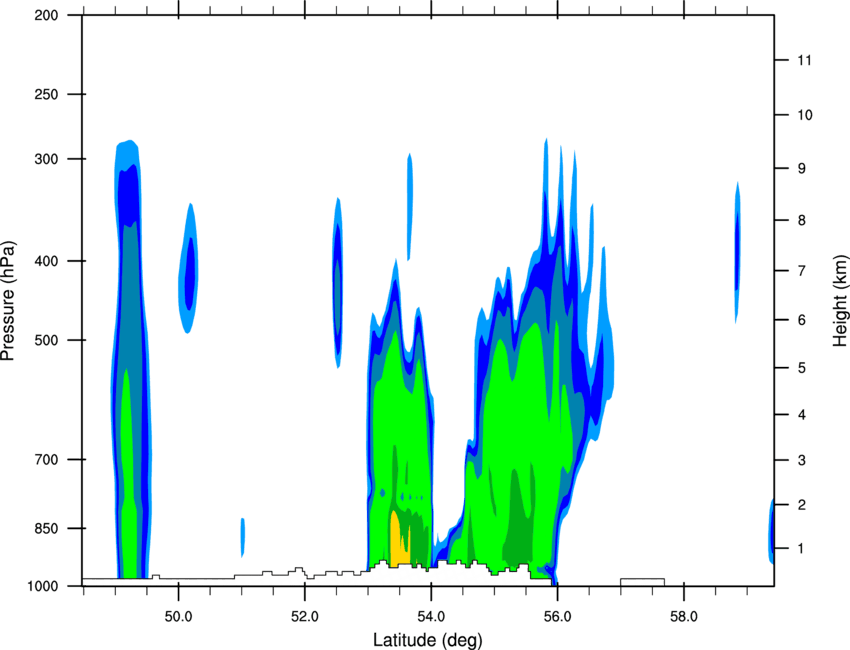Select the 200 pressure tick label
The width and height of the screenshot is (850, 650).
click(x=46, y=15)
